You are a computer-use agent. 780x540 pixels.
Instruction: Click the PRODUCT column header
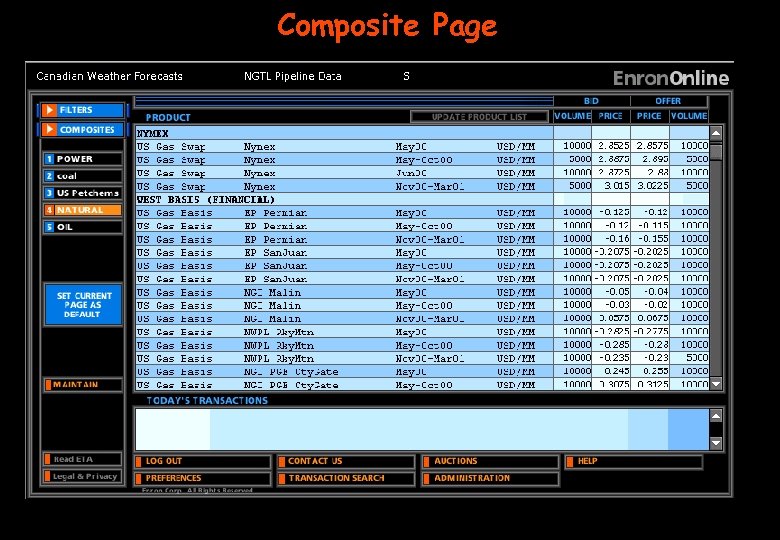168,118
